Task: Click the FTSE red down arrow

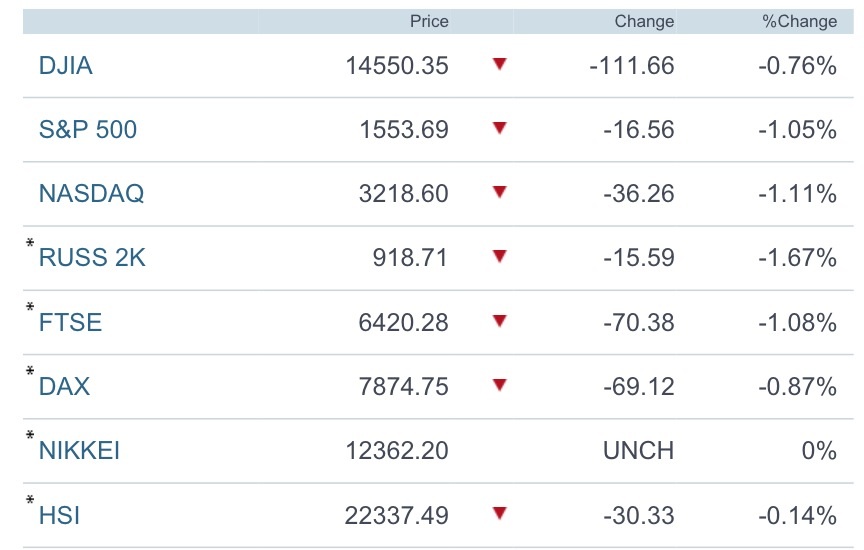Action: coord(500,321)
